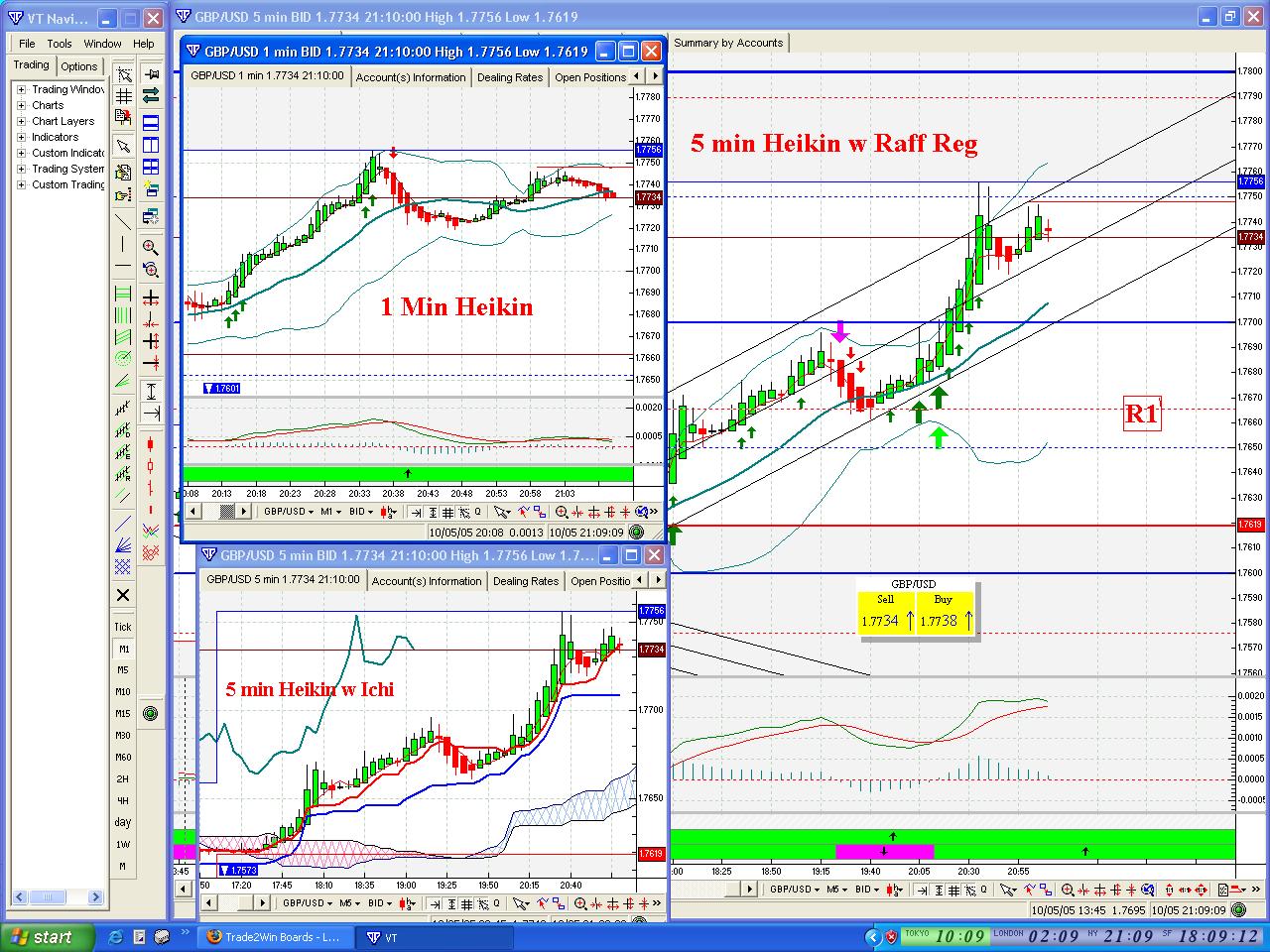This screenshot has width=1270, height=952.
Task: Pick the diagonal trend line drawing tool
Action: click(123, 221)
